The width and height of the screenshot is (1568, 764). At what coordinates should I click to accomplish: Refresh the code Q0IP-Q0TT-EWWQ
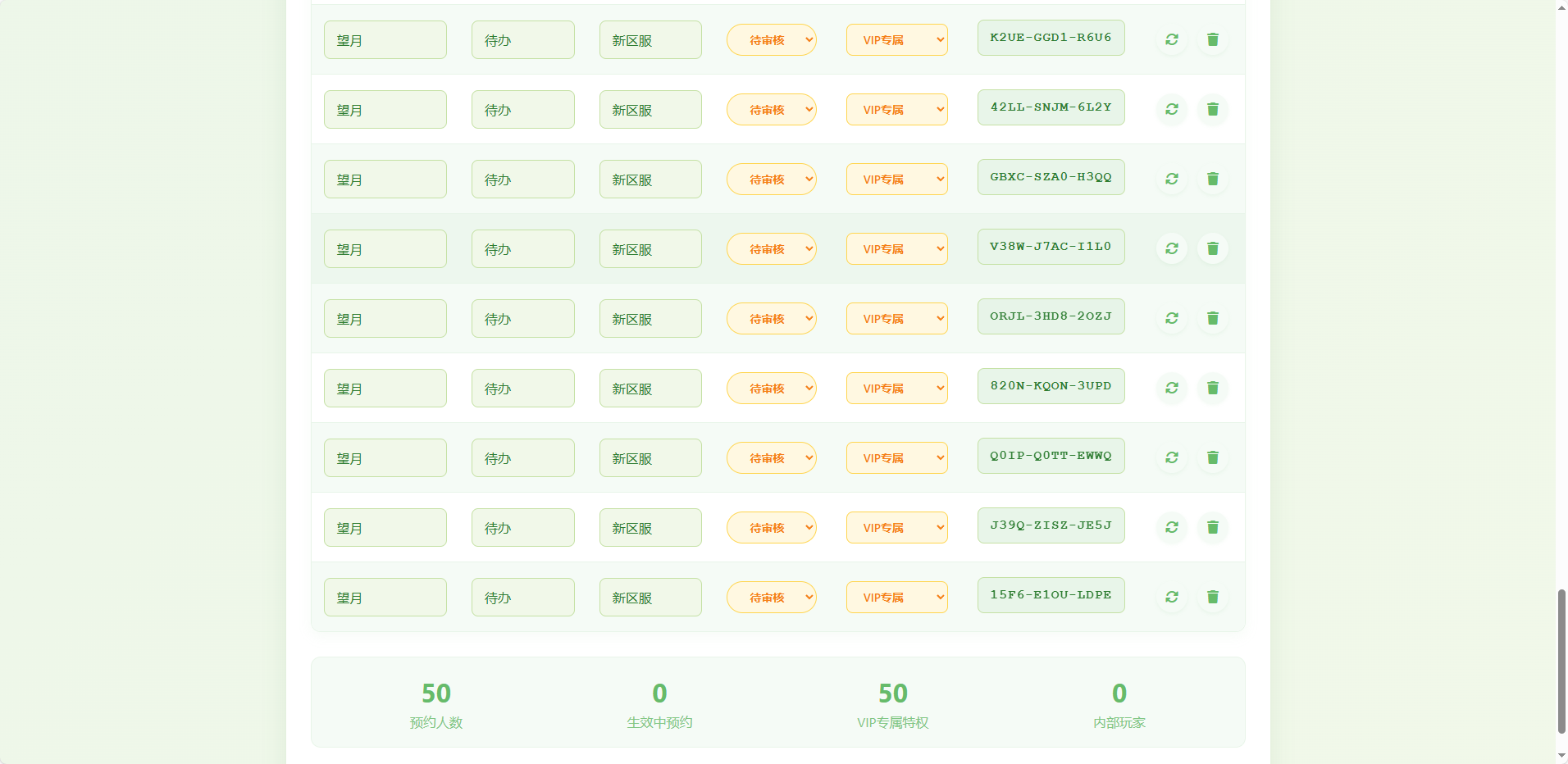1172,457
